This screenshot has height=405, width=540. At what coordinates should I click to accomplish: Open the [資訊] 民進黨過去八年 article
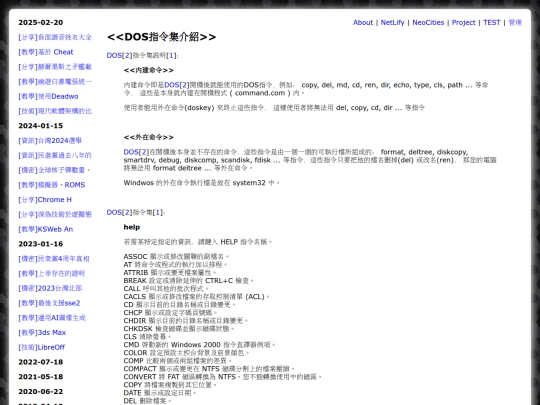[55, 155]
